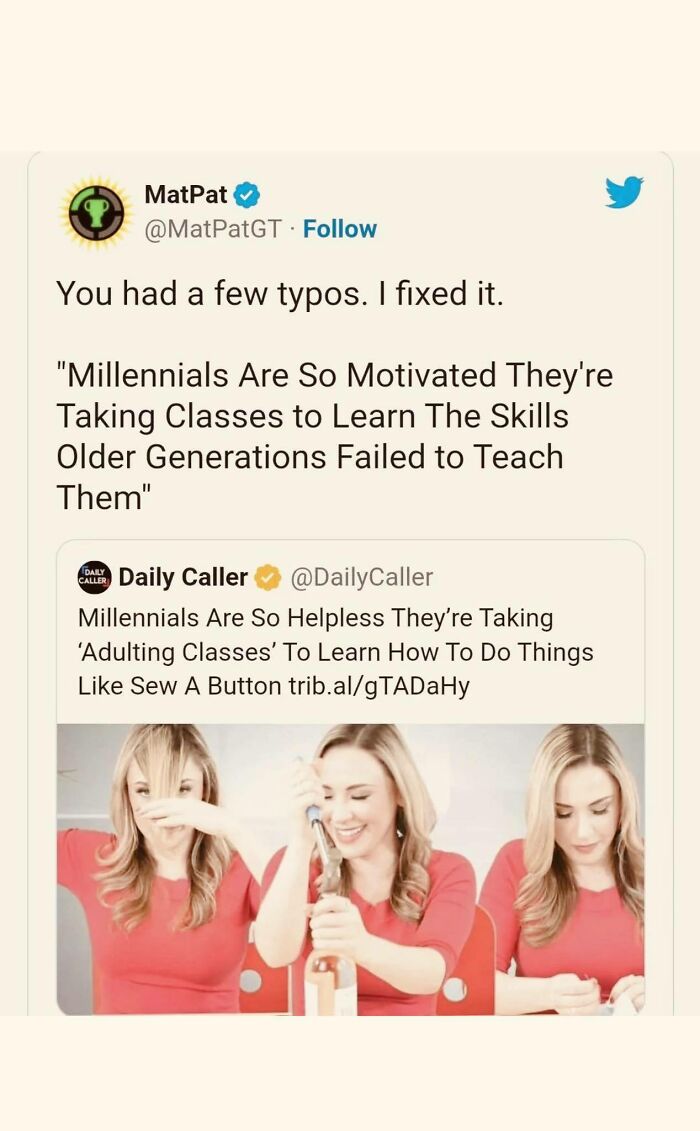The width and height of the screenshot is (700, 1131).
Task: Click Daily Caller's gold verified badge
Action: click(268, 578)
